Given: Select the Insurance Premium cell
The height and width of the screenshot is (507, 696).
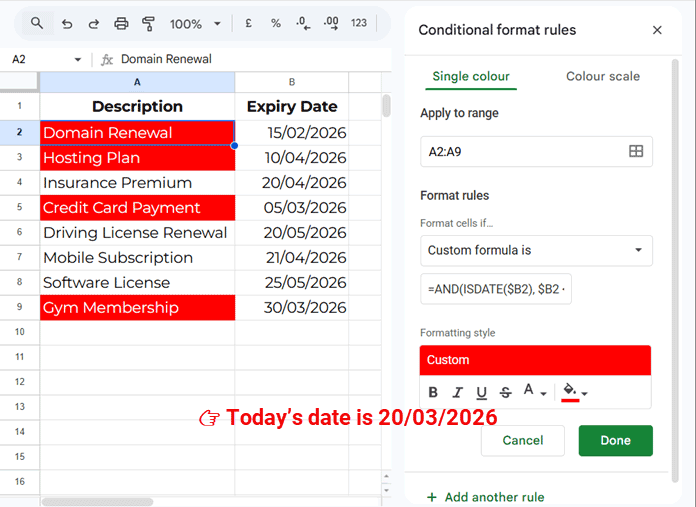Looking at the screenshot, I should (137, 183).
